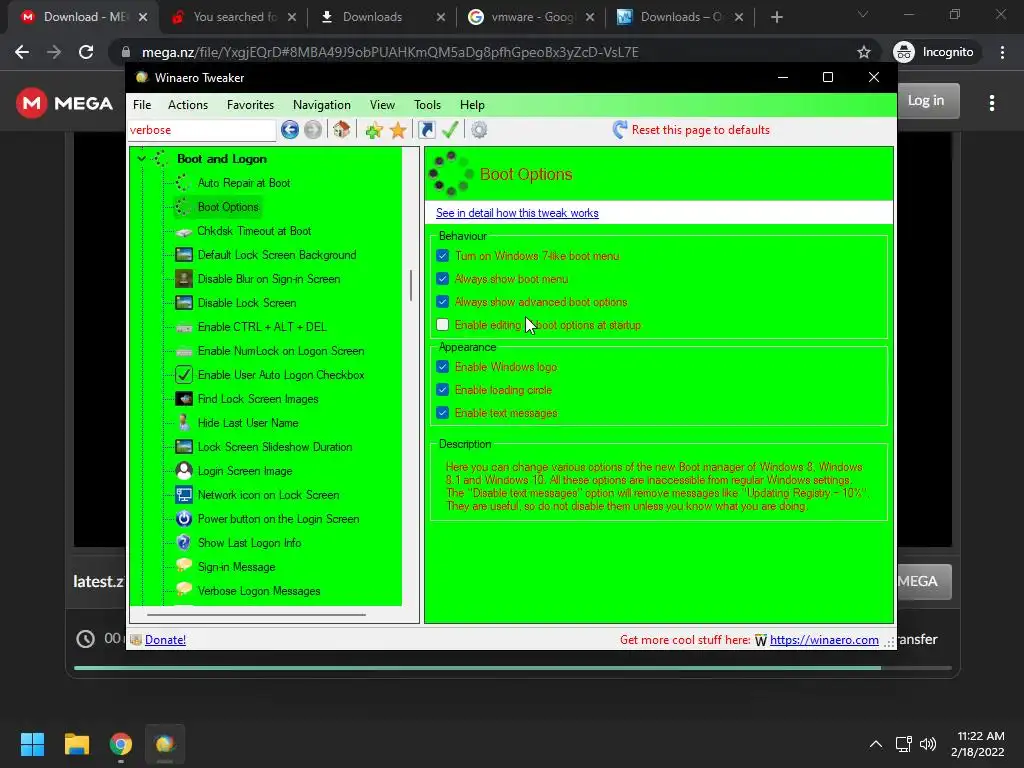Toggle Enable Windows logo checkbox
The width and height of the screenshot is (1024, 768).
(x=443, y=367)
